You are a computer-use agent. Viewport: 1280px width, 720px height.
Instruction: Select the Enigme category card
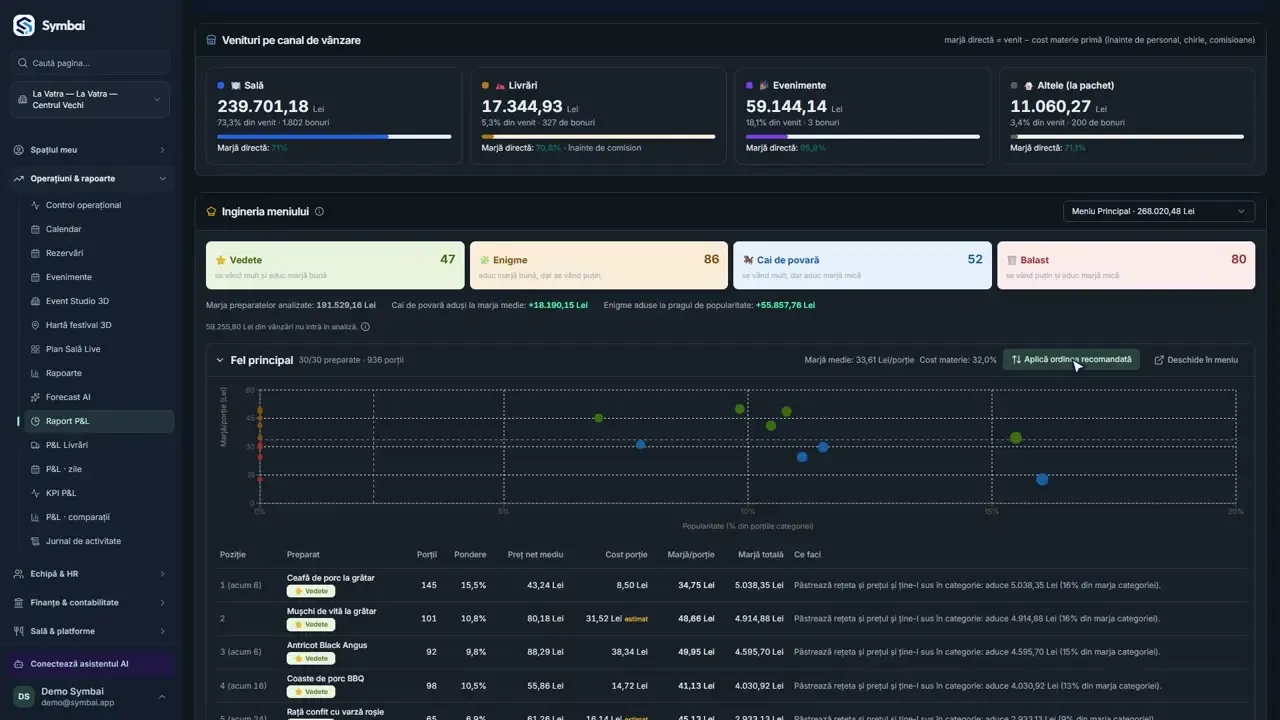pos(599,265)
